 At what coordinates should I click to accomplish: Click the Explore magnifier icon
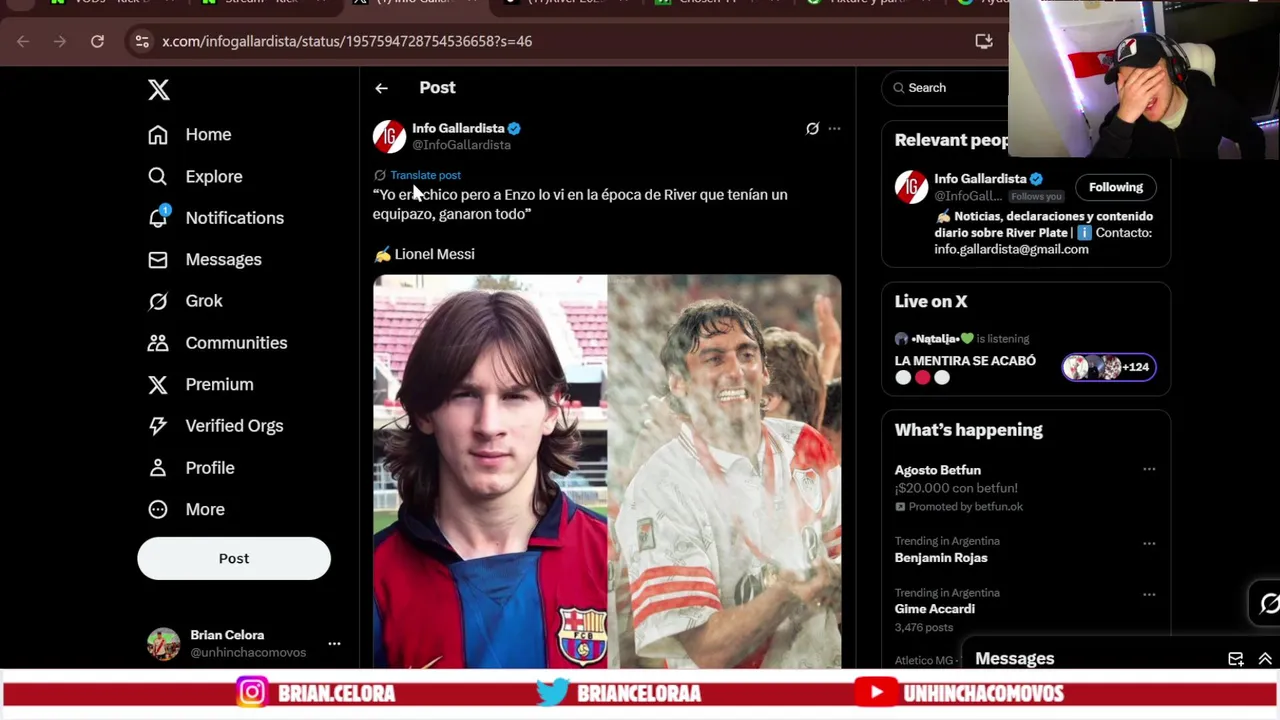pyautogui.click(x=158, y=176)
